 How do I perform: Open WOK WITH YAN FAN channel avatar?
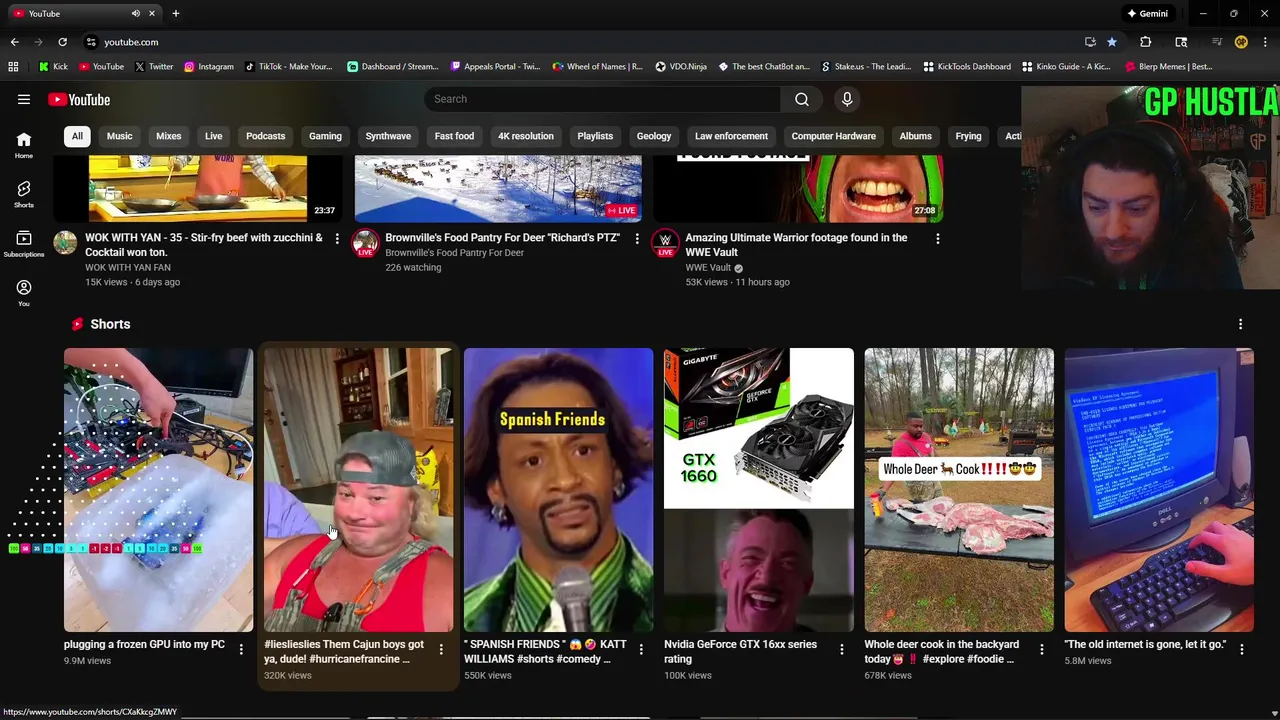65,243
